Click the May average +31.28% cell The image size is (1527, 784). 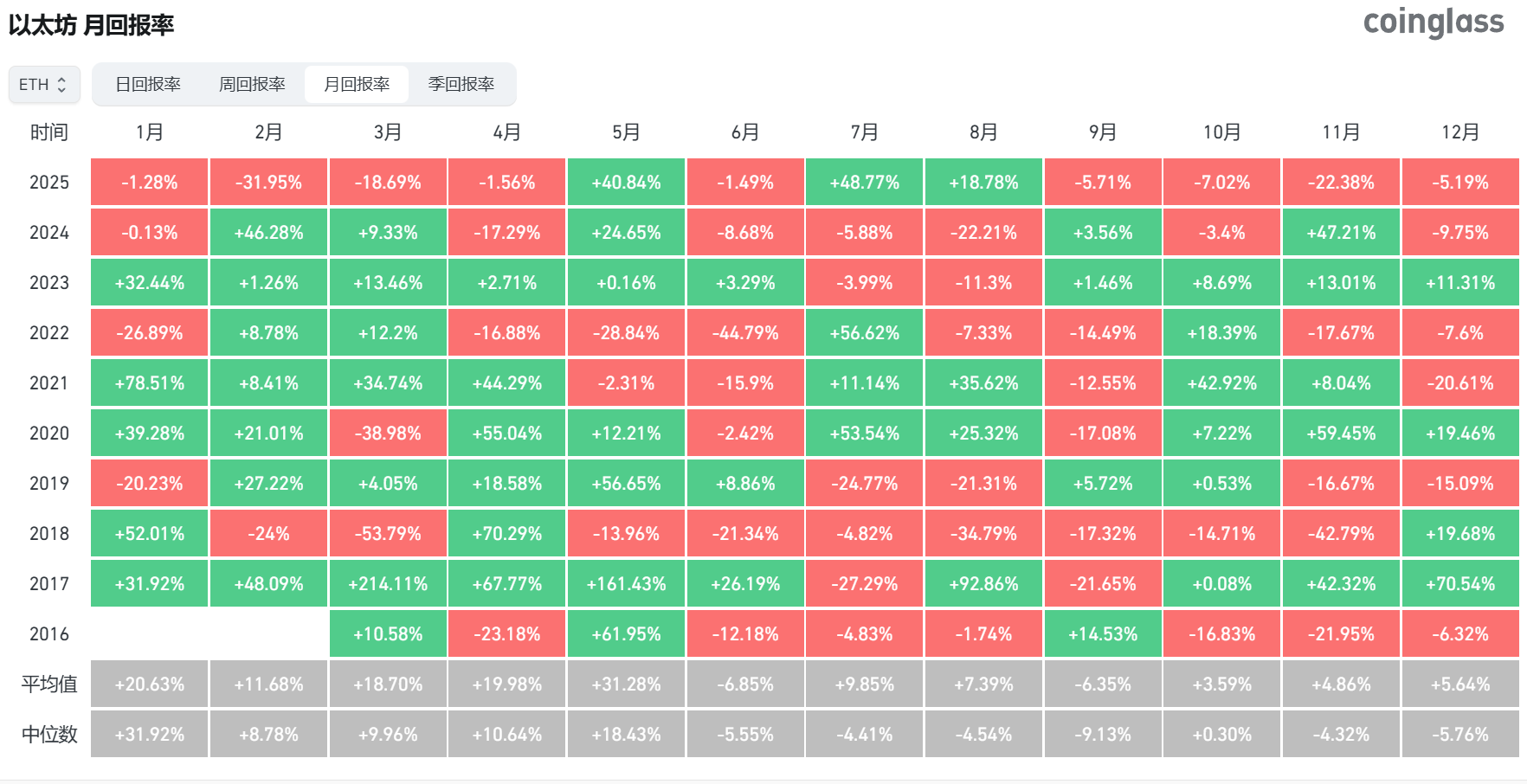(x=626, y=684)
